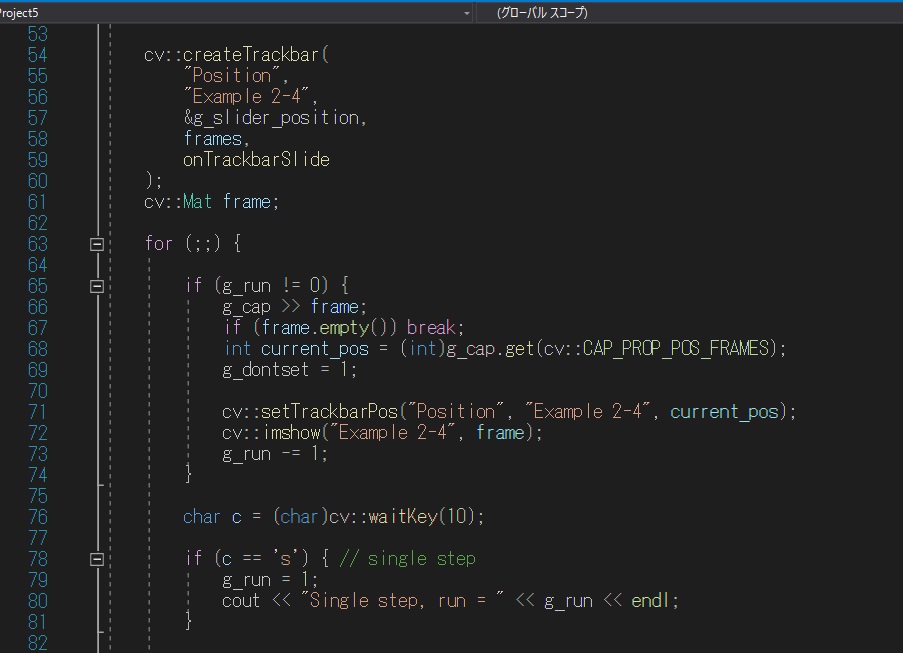Click endl on line 80

pyautogui.click(x=650, y=601)
